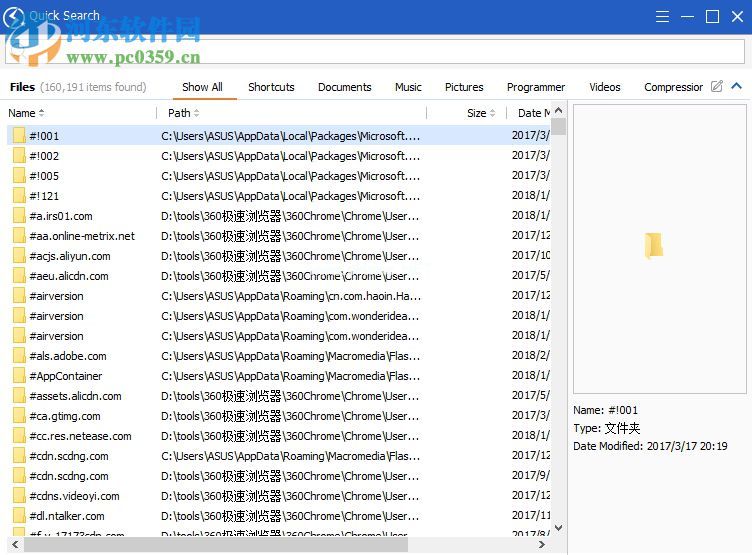Click the horizontal scrollbar right arrow
This screenshot has height=555, width=752.
click(x=542, y=544)
